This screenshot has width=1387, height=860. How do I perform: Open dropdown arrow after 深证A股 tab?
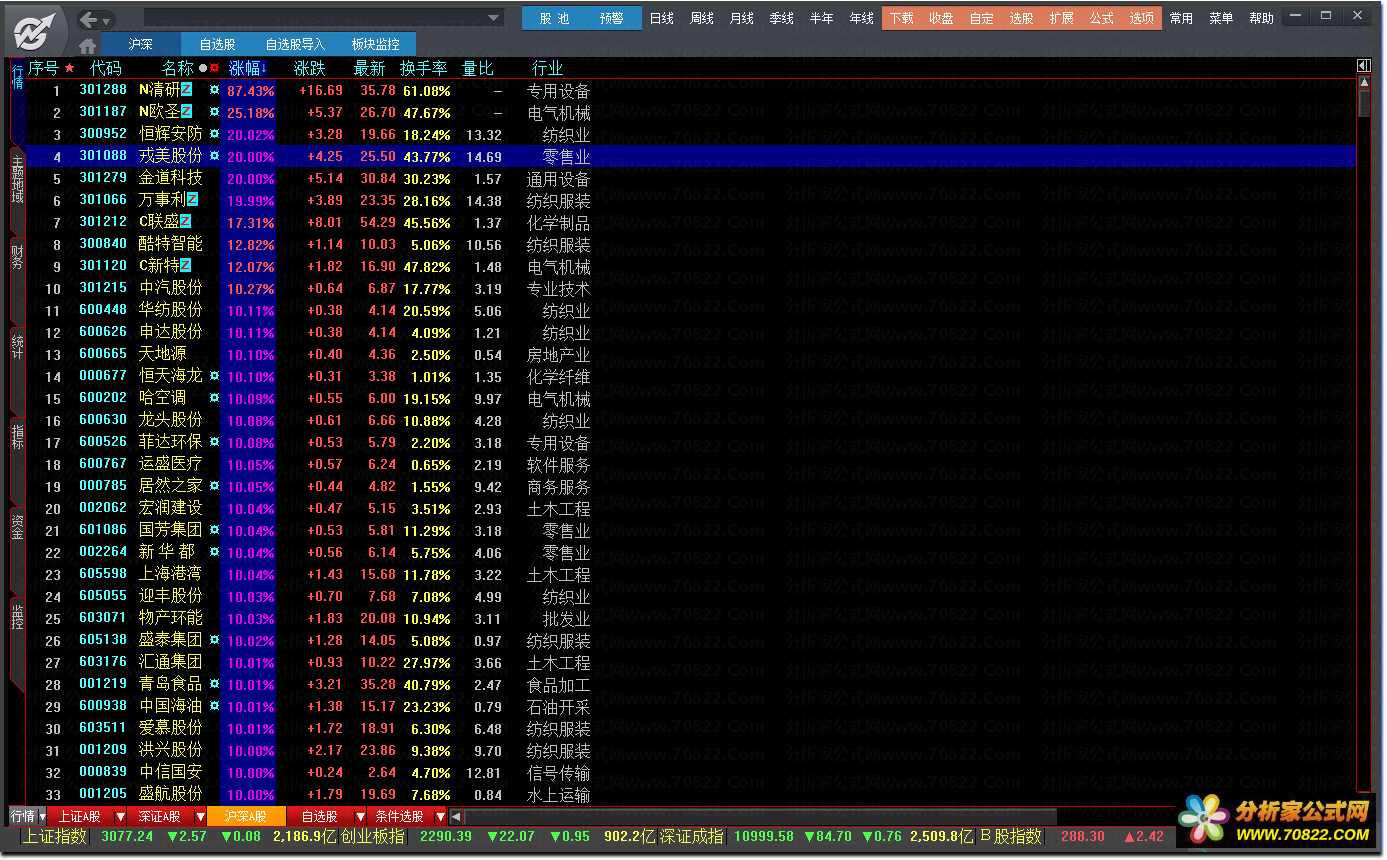200,817
